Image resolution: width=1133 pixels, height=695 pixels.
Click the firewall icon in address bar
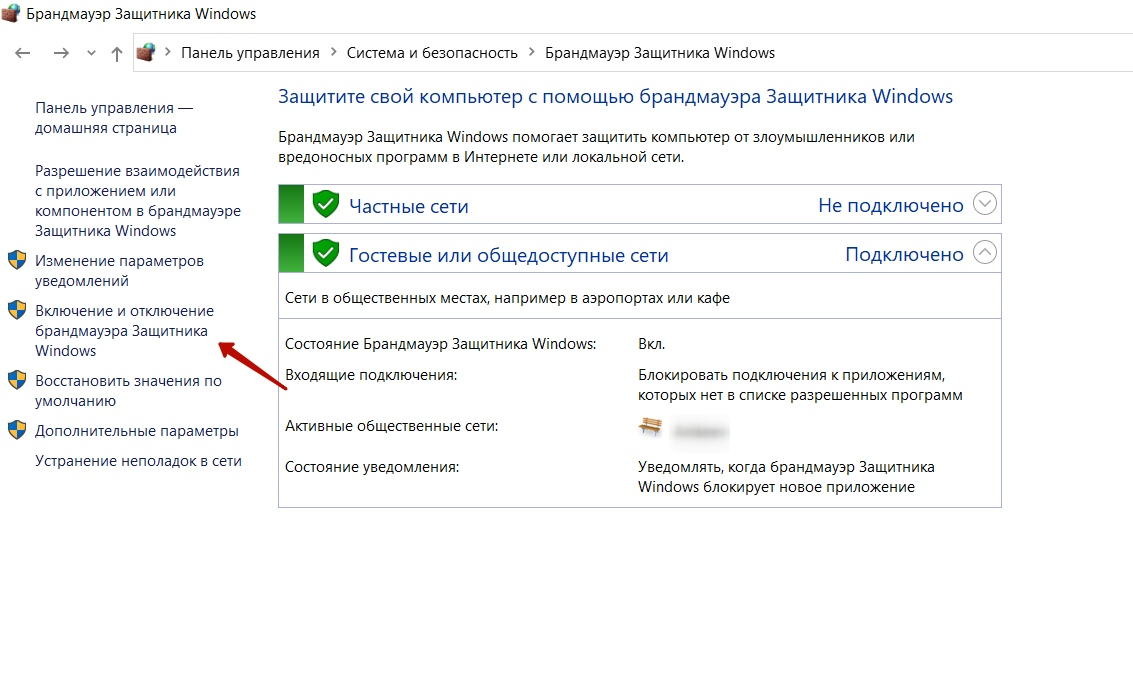click(146, 52)
